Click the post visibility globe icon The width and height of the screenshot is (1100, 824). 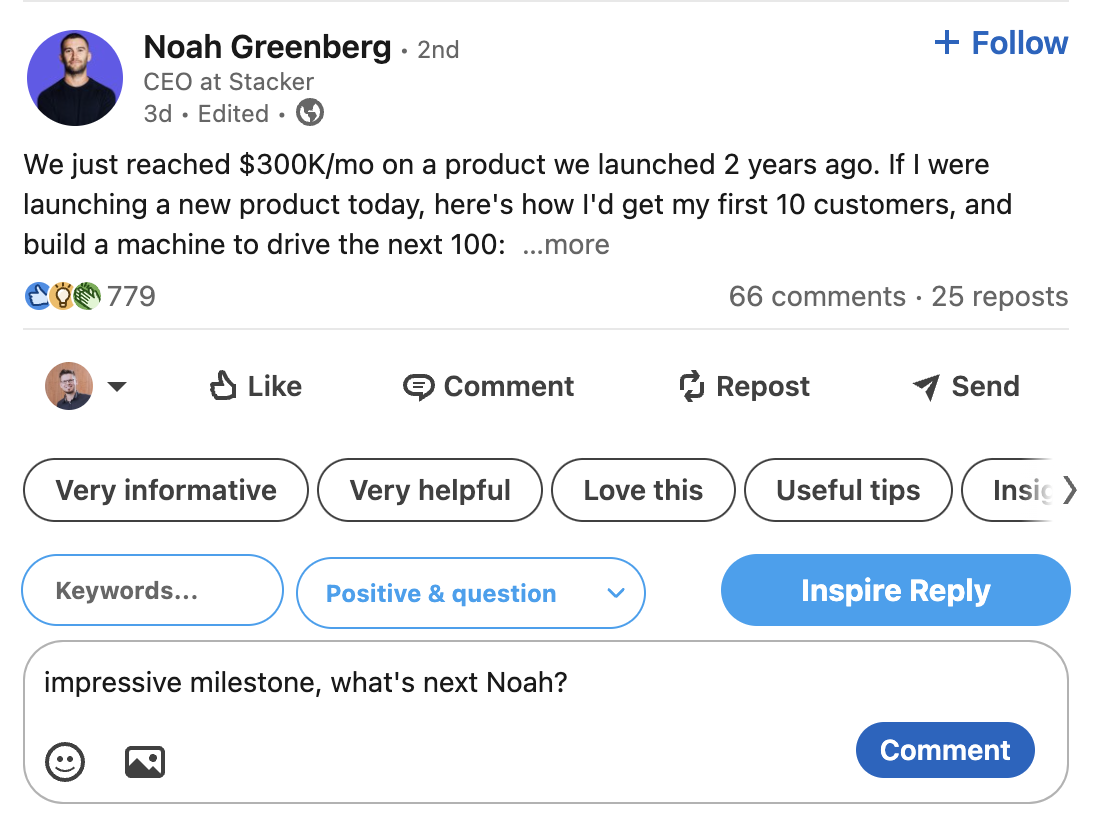click(308, 113)
